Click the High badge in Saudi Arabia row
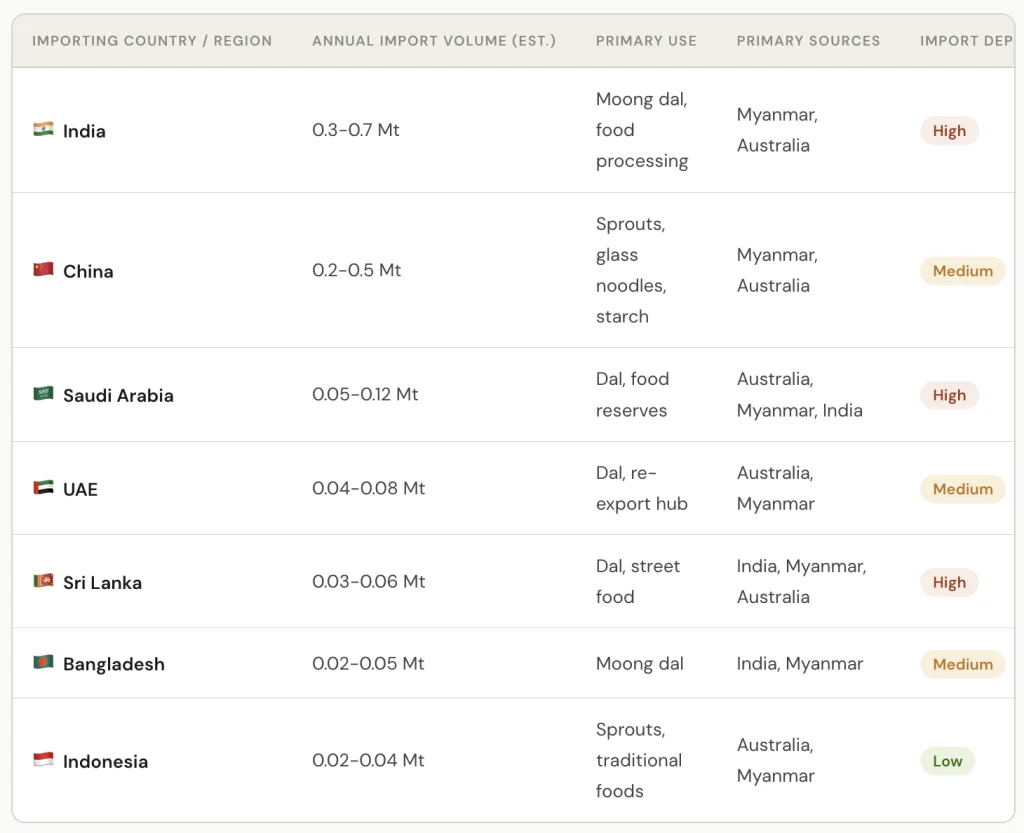Viewport: 1024px width, 833px height. click(x=949, y=395)
